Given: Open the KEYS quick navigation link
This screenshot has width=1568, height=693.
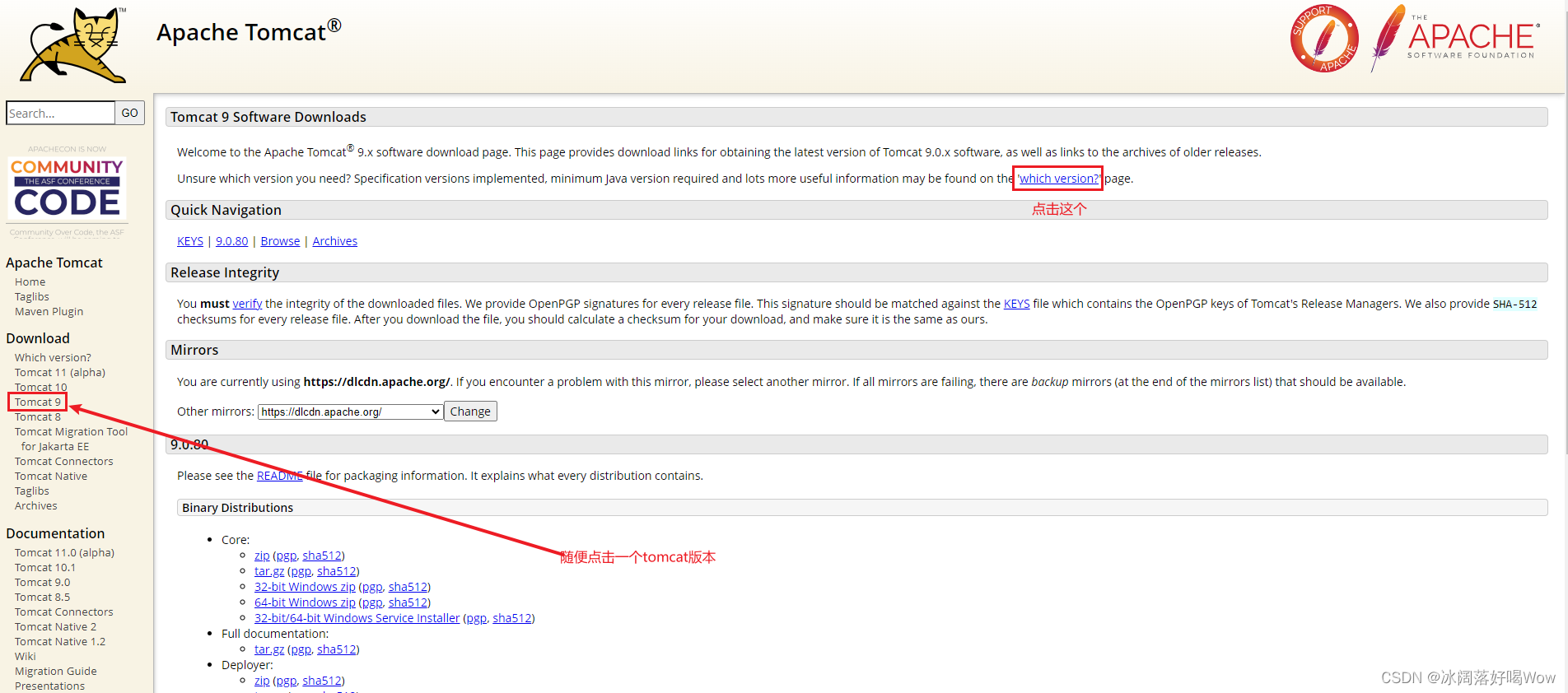Looking at the screenshot, I should [x=190, y=241].
